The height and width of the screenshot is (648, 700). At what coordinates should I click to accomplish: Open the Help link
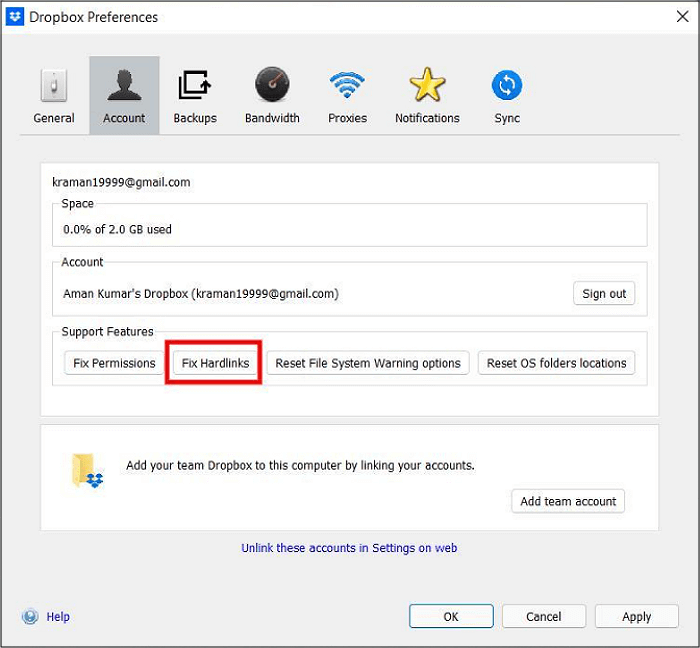coord(58,616)
